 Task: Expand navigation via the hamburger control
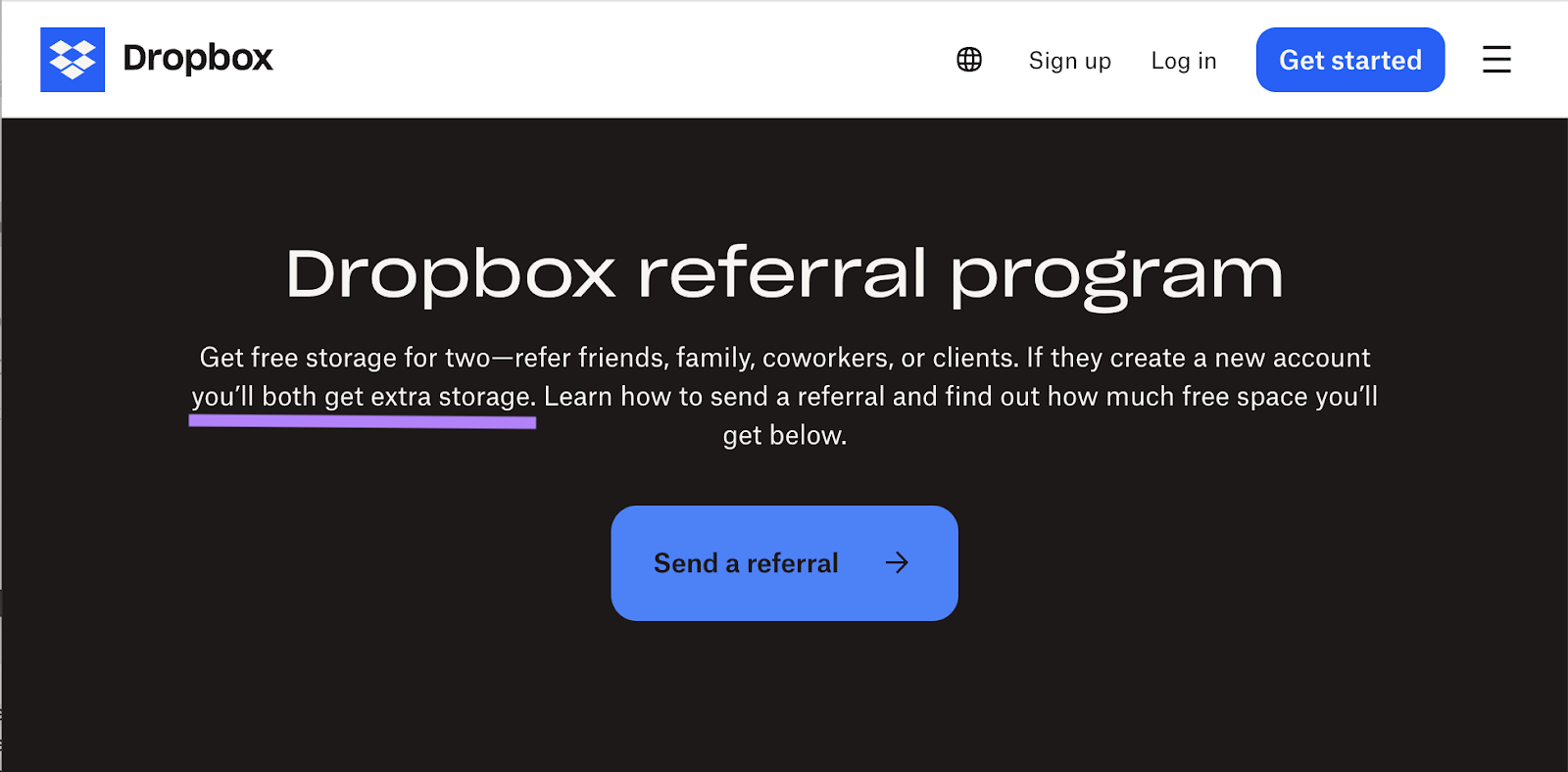coord(1495,60)
